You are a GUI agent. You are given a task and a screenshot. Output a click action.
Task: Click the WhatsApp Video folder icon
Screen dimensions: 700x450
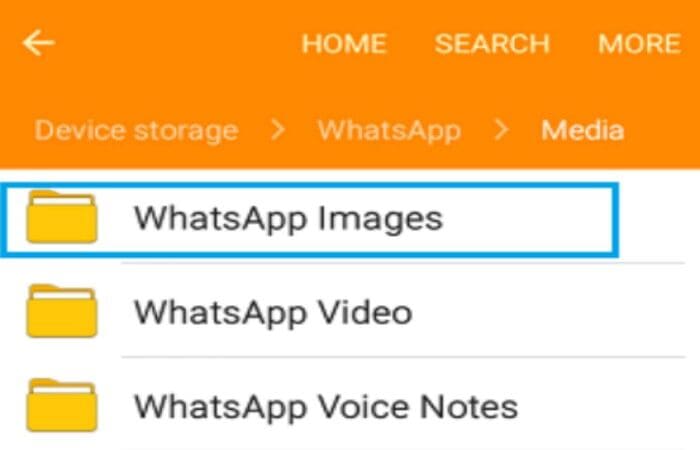(x=62, y=311)
